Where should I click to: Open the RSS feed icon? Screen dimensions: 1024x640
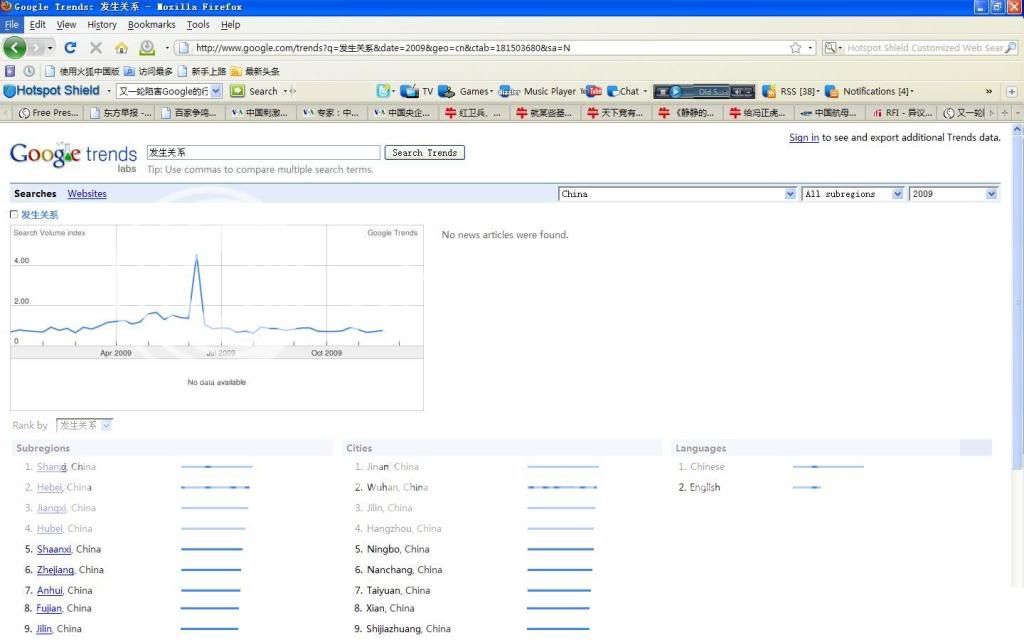point(769,91)
